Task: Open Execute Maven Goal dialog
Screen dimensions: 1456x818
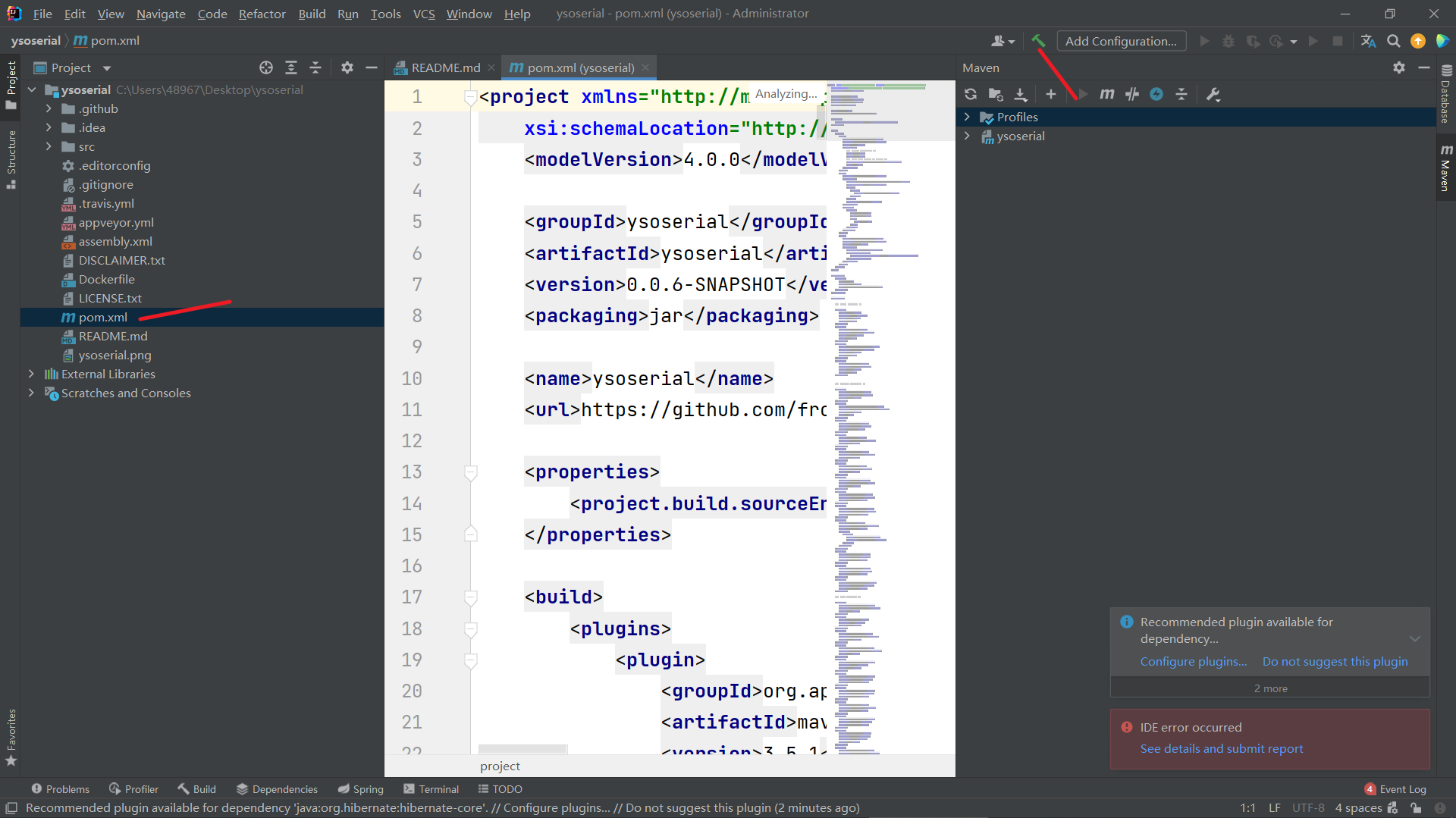Action: (x=1106, y=94)
